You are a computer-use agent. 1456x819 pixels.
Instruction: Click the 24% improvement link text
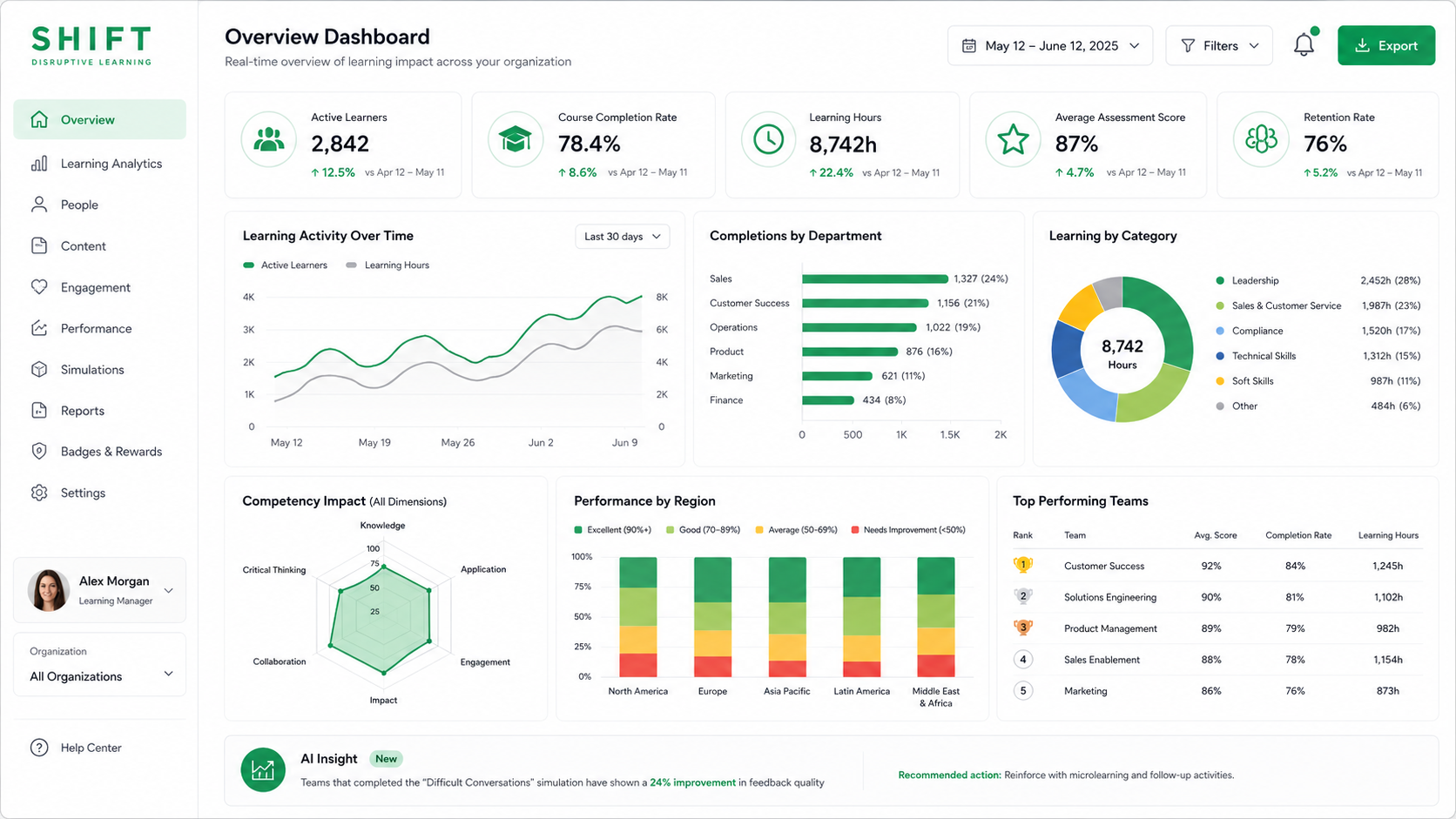[692, 782]
